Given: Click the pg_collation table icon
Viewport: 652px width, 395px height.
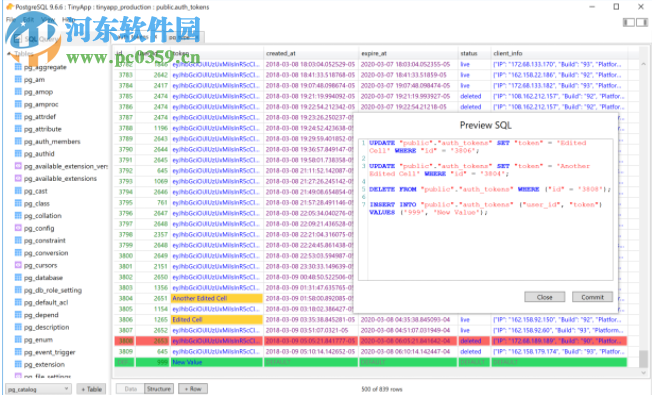Looking at the screenshot, I should 18,215.
